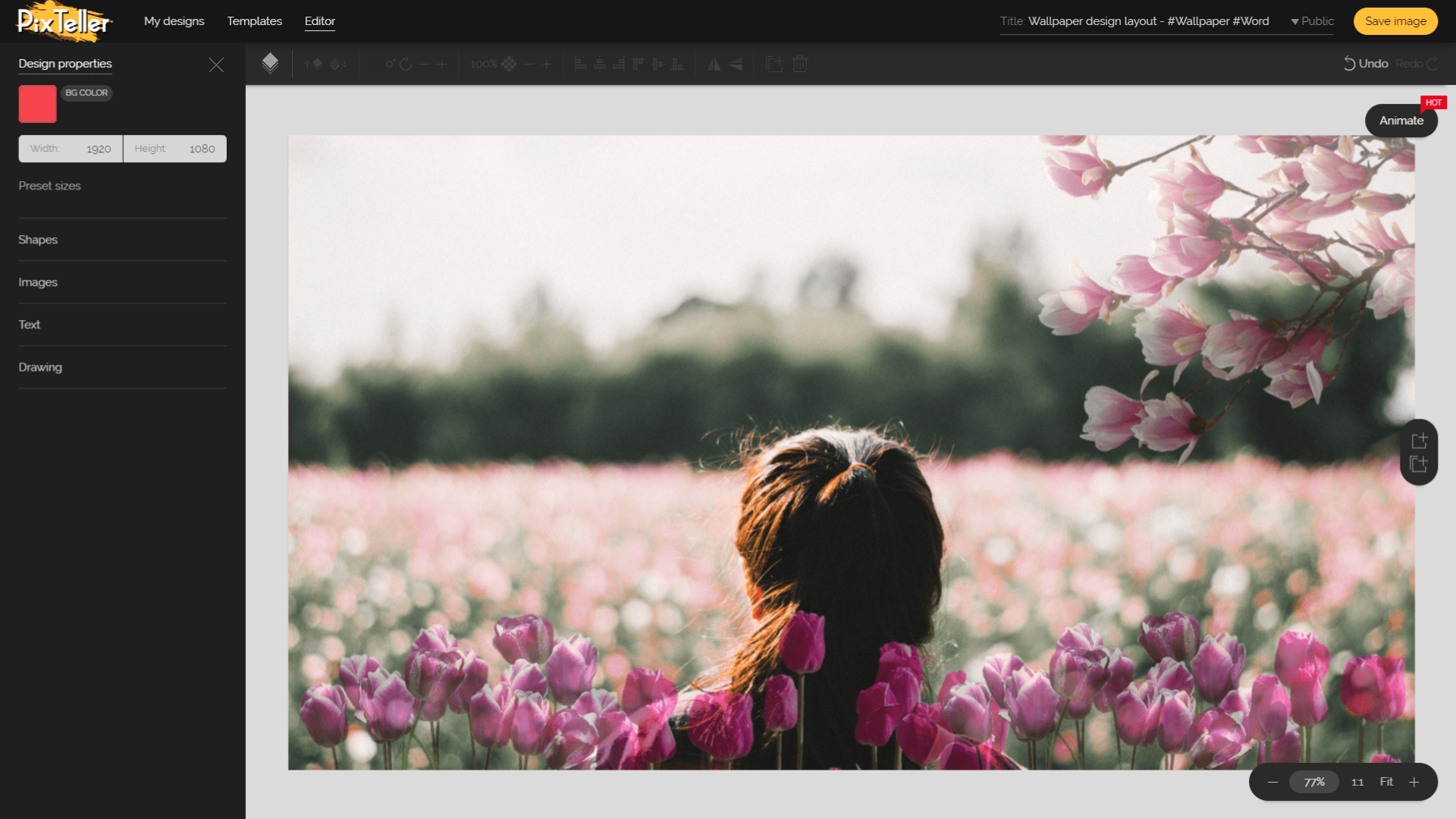Open the layers panel icon
The width and height of the screenshot is (1456, 819).
pos(270,64)
